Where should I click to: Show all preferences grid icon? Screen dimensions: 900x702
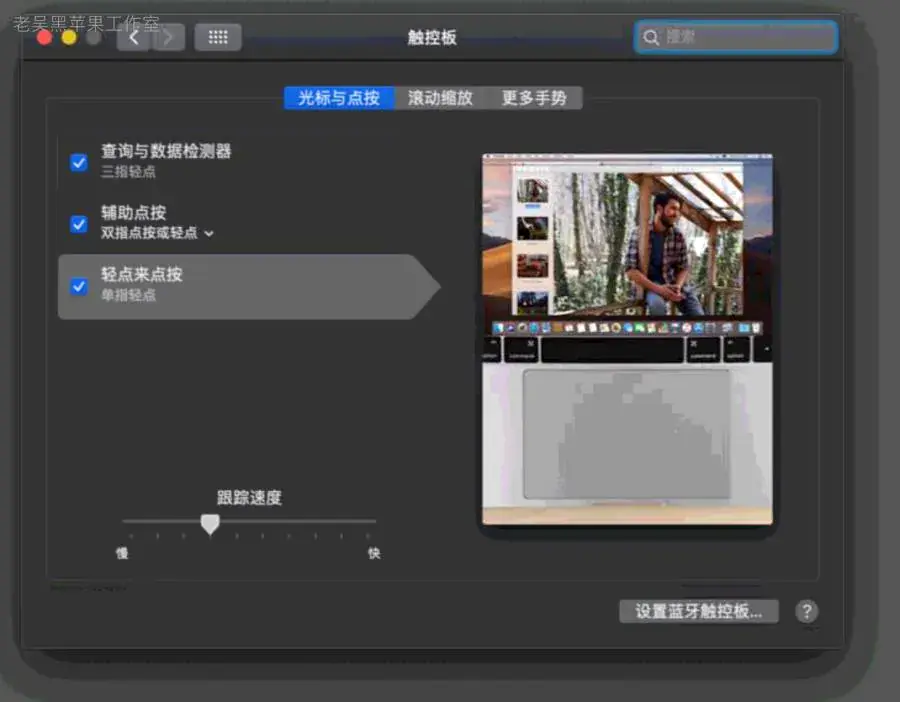pyautogui.click(x=218, y=38)
